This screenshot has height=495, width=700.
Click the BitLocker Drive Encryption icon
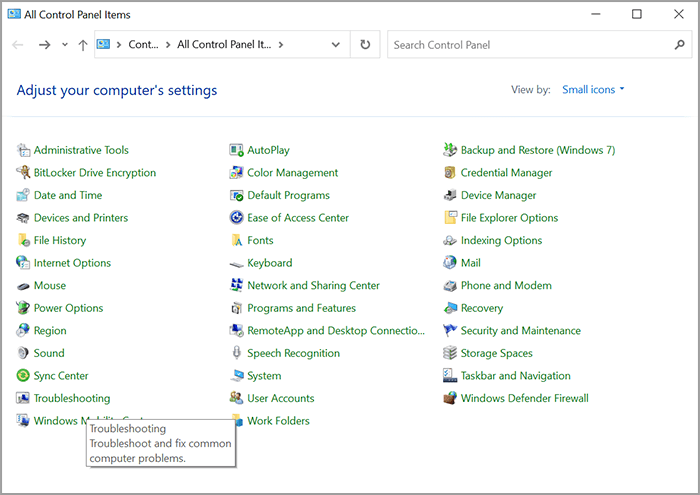pyautogui.click(x=23, y=173)
